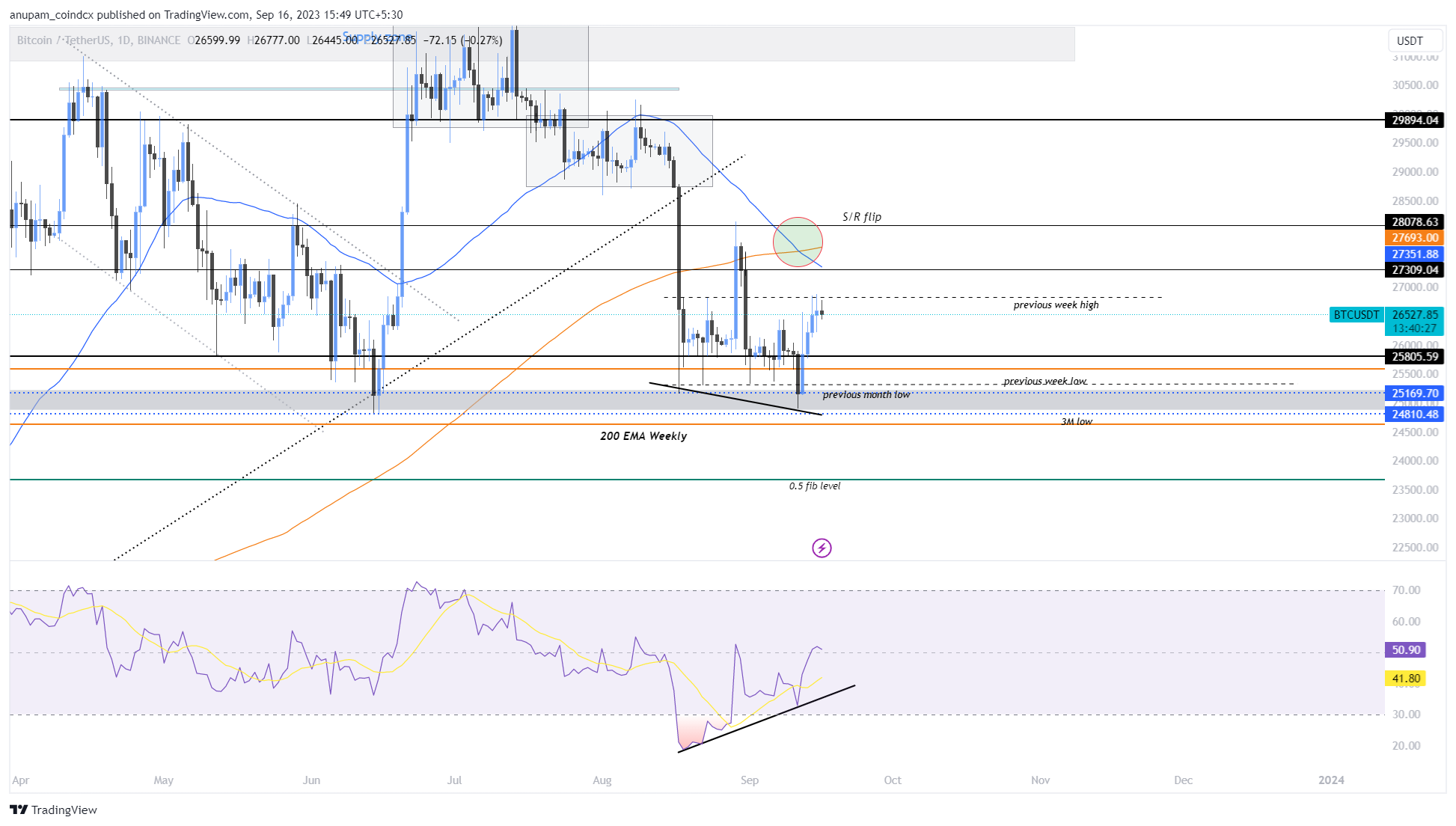Open the TradingView logo at bottom left
This screenshot has height=826, width=1456.
[53, 810]
